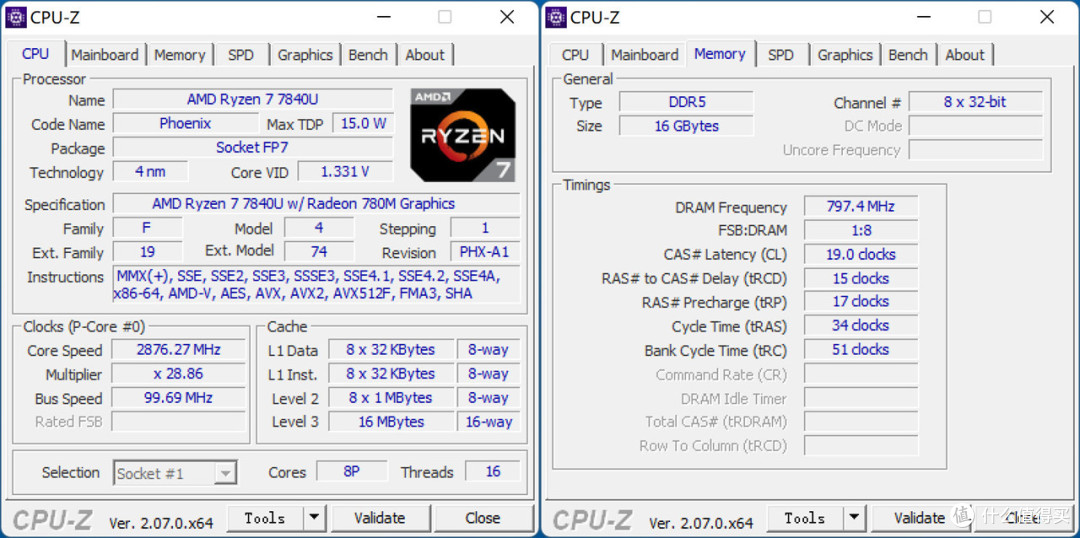Select the Memory tab in right window

[x=720, y=54]
